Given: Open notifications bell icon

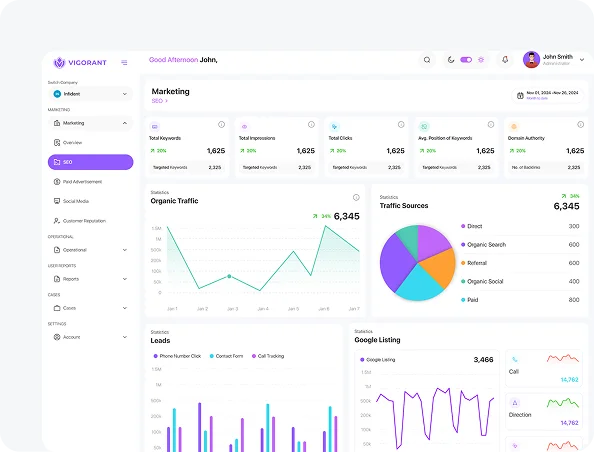Looking at the screenshot, I should (505, 60).
